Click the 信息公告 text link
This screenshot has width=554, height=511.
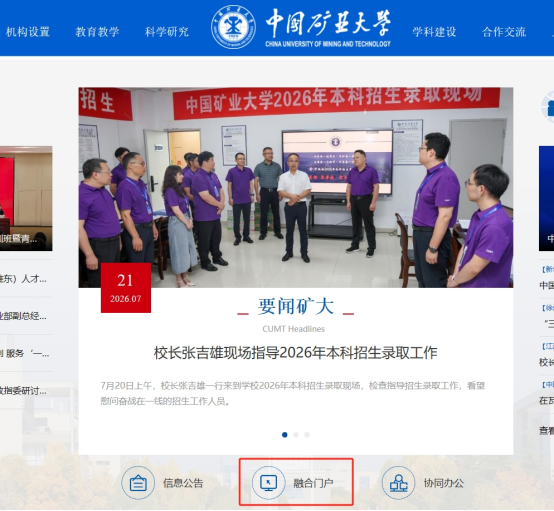[183, 483]
